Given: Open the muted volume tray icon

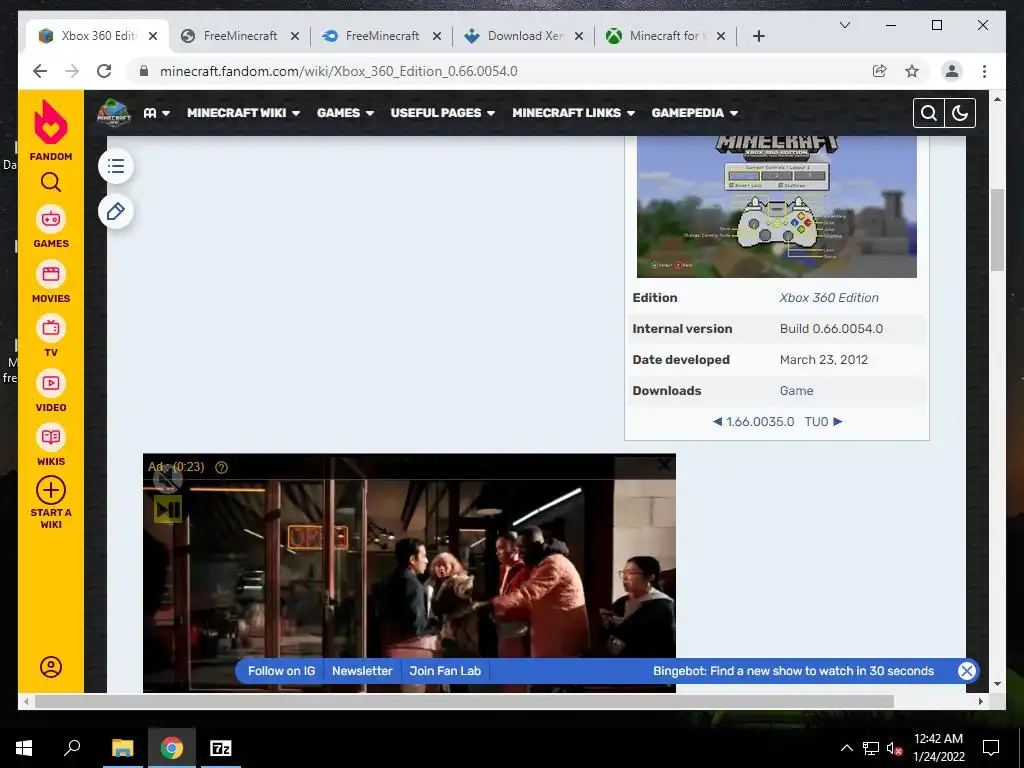Looking at the screenshot, I should click(x=895, y=748).
